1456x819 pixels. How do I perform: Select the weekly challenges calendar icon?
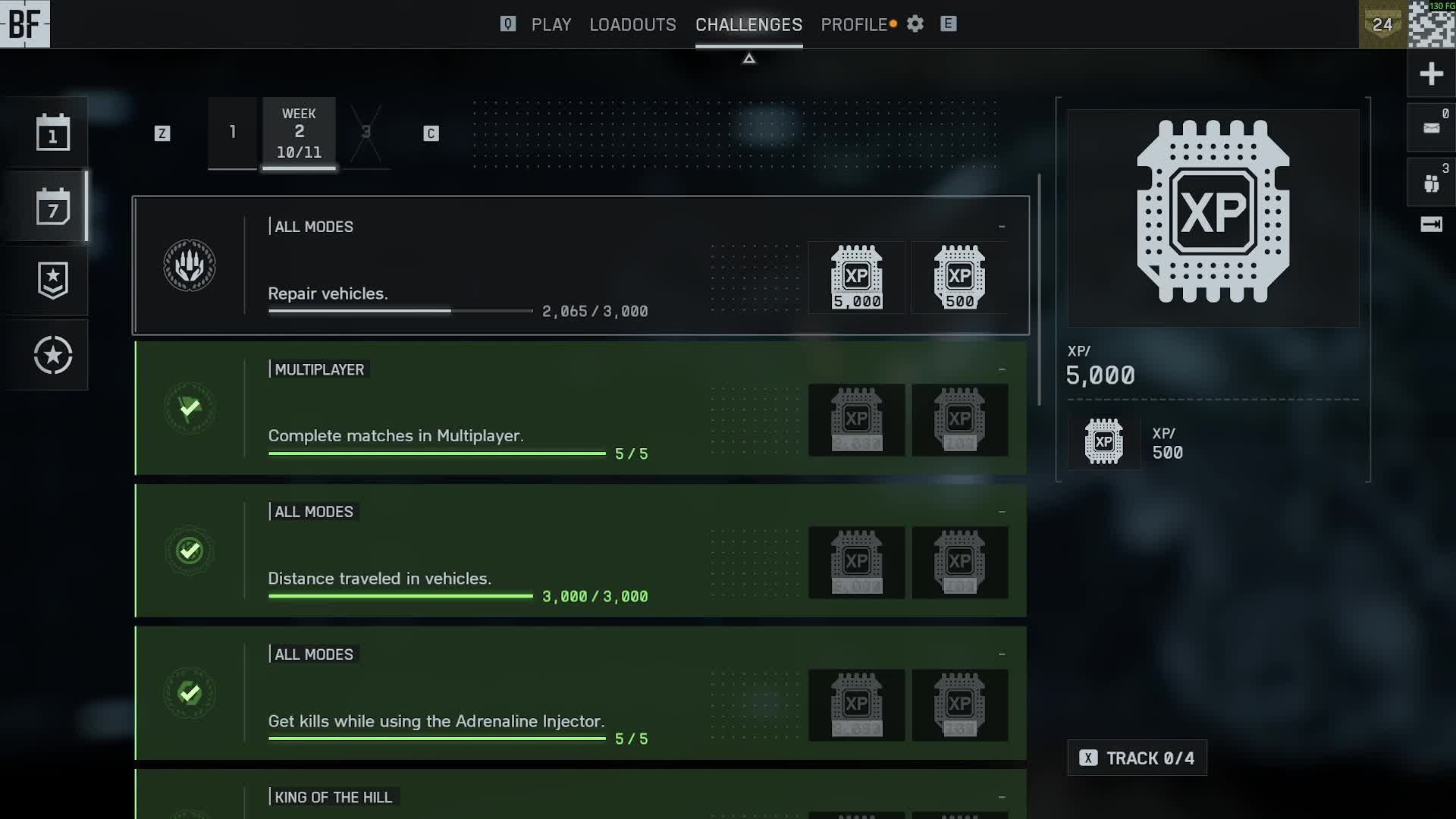(52, 206)
